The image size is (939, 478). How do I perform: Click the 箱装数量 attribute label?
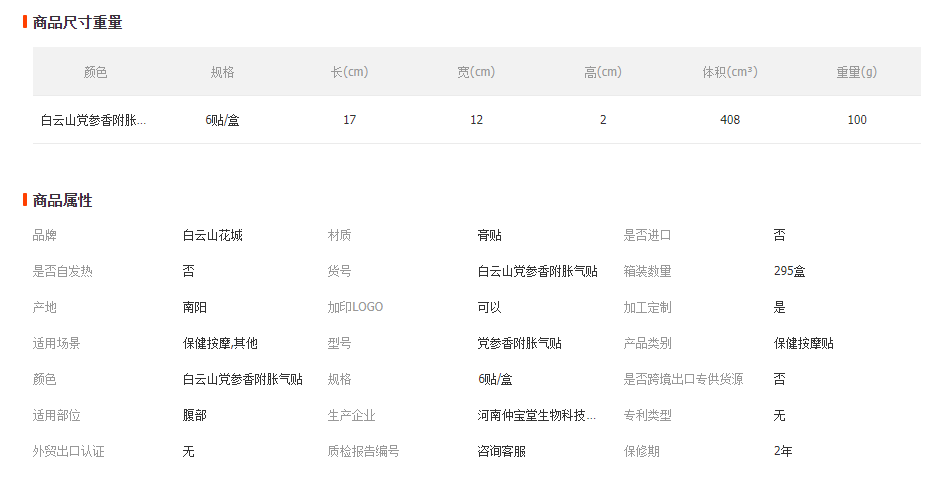(647, 271)
